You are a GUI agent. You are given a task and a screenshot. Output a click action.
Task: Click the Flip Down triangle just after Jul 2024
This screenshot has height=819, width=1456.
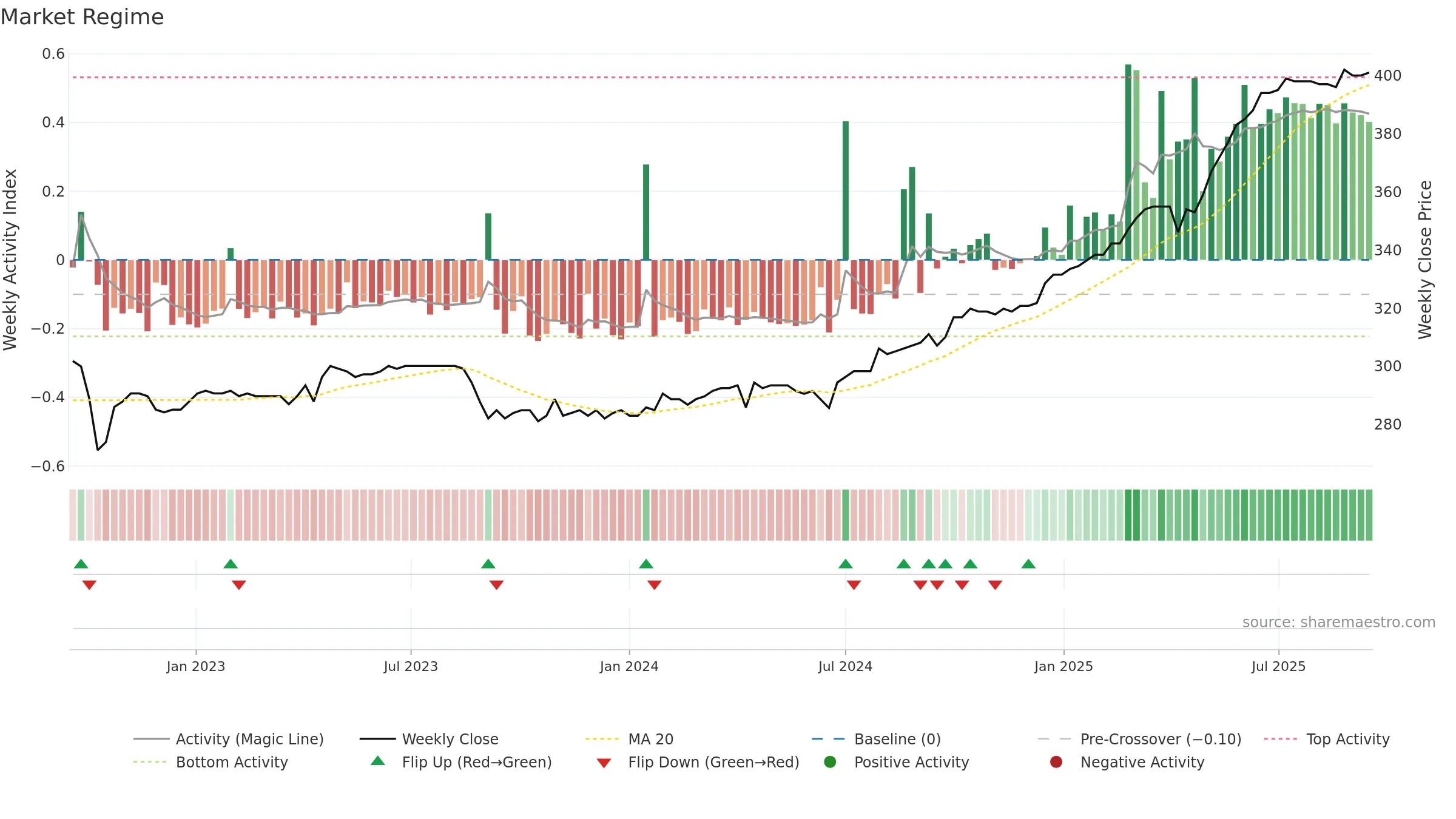click(854, 585)
